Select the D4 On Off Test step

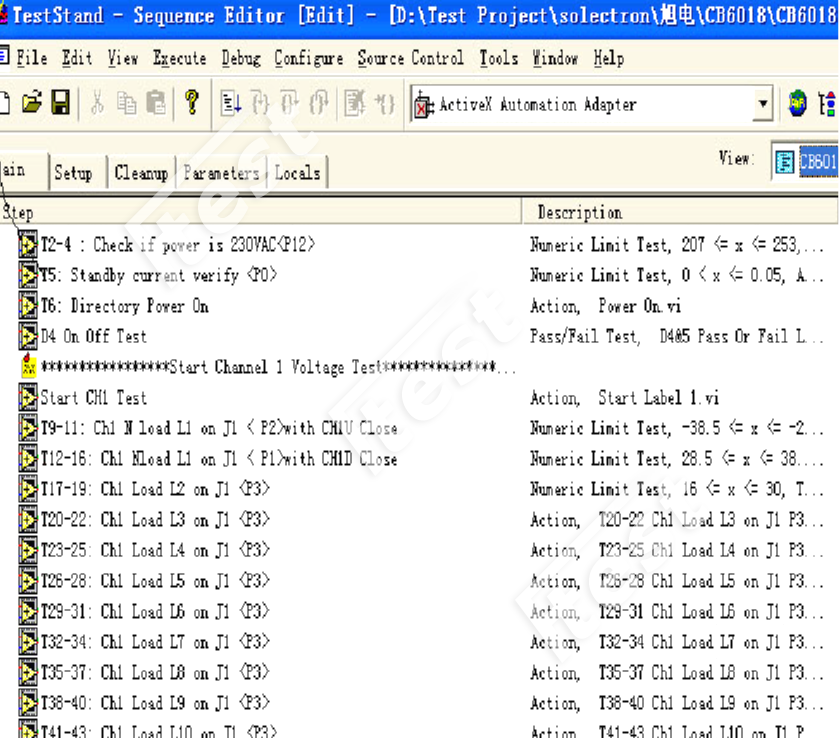point(93,337)
